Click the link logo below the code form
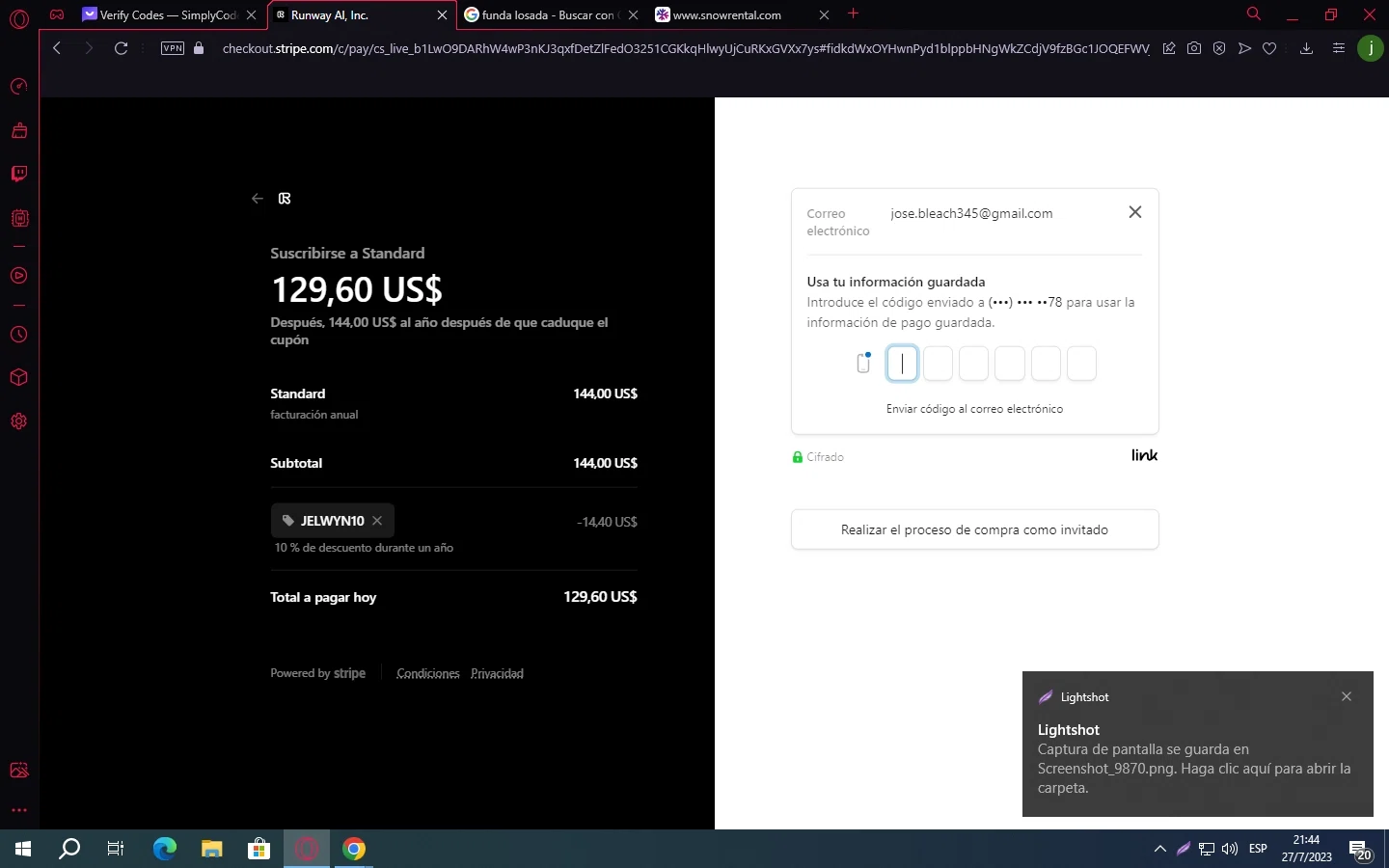This screenshot has height=868, width=1389. [1144, 455]
